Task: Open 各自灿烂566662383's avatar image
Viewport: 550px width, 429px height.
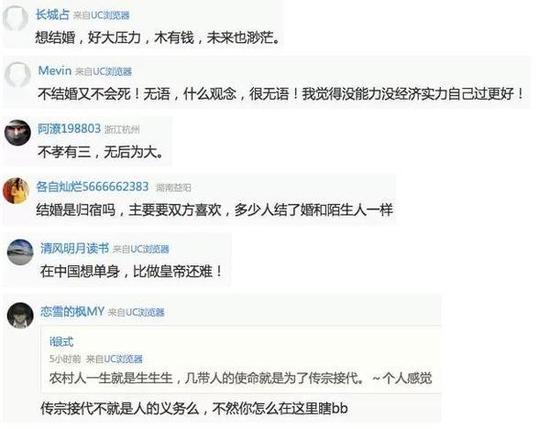Action: [16, 190]
